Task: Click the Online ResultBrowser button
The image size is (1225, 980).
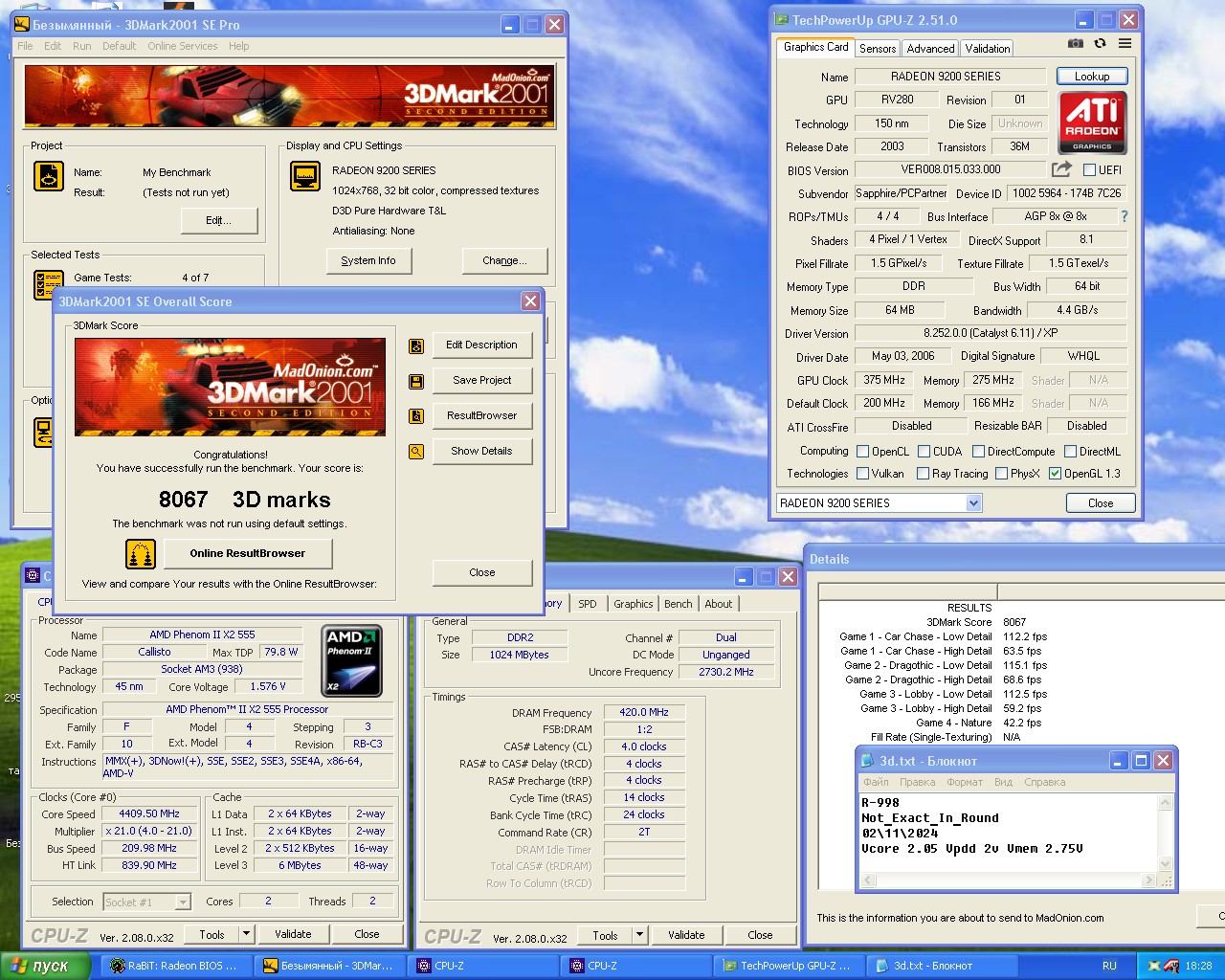Action: (x=248, y=553)
